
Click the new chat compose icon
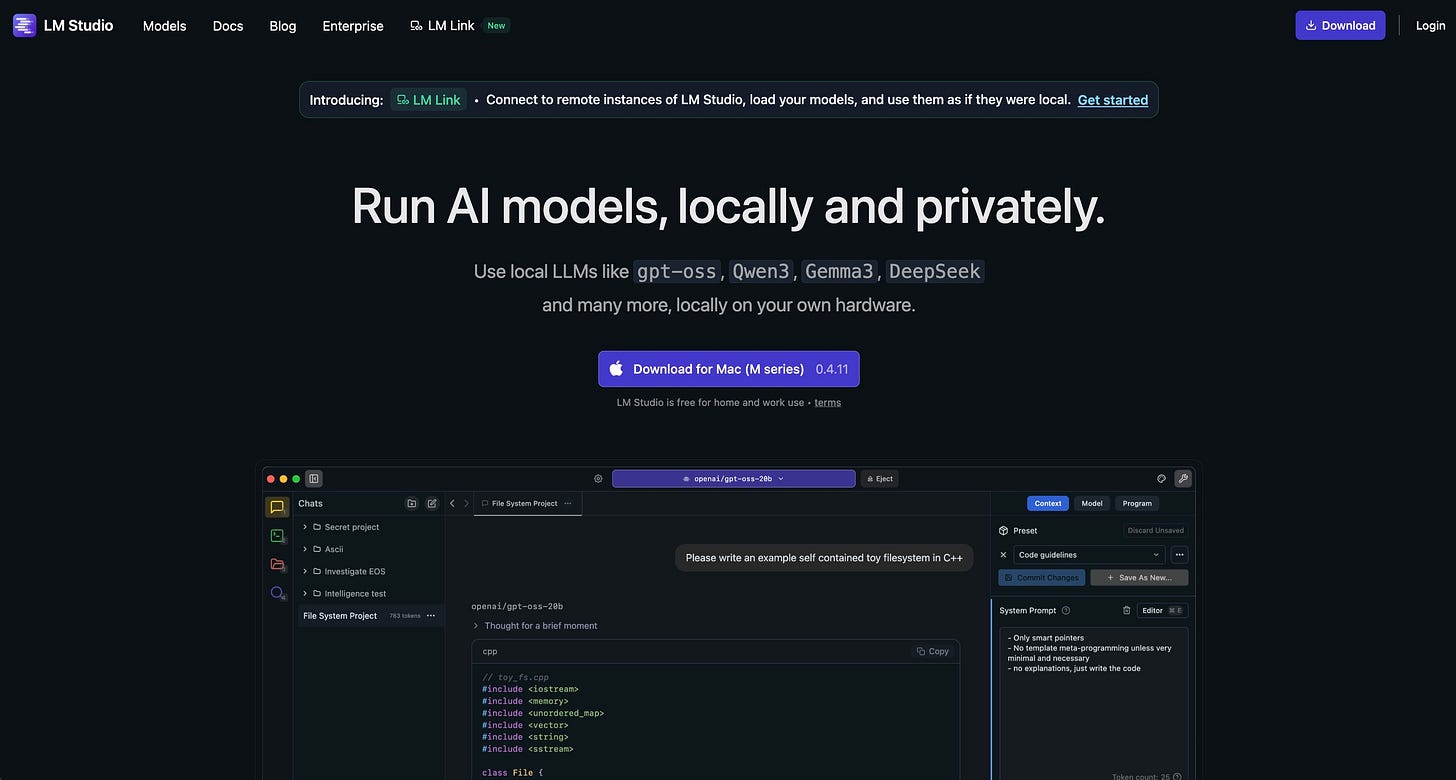[x=432, y=504]
